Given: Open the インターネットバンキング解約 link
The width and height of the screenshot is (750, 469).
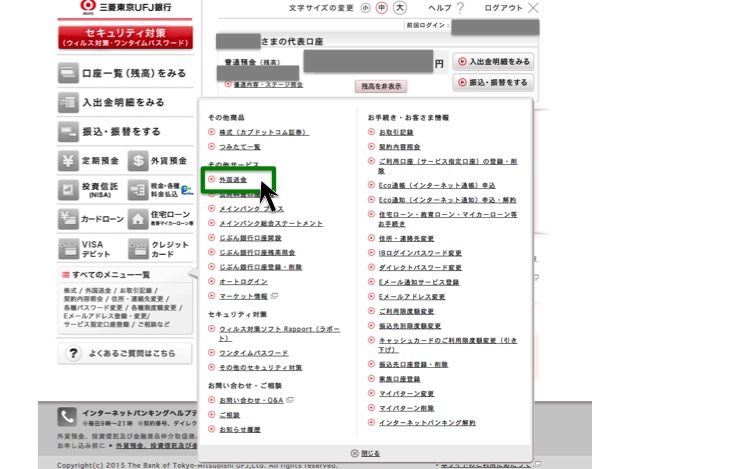Looking at the screenshot, I should [x=427, y=423].
